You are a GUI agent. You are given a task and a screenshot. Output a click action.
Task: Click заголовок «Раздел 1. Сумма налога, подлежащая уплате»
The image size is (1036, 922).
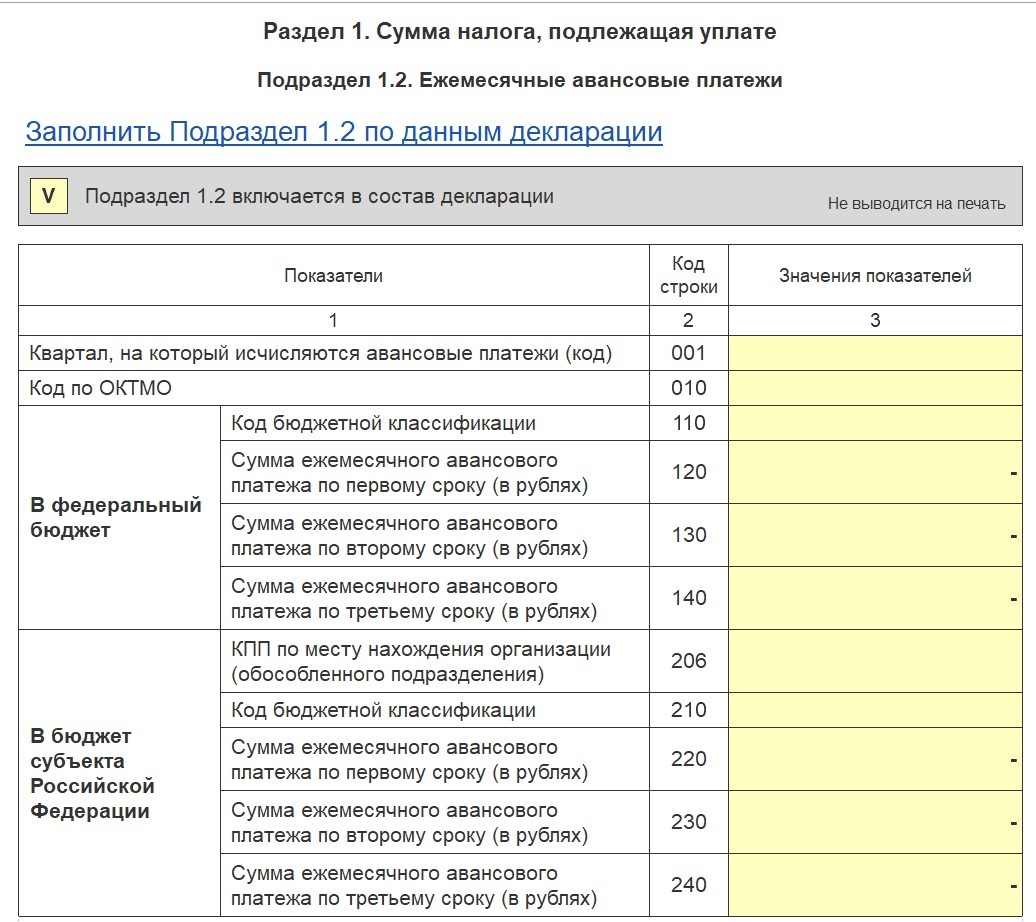pyautogui.click(x=517, y=30)
